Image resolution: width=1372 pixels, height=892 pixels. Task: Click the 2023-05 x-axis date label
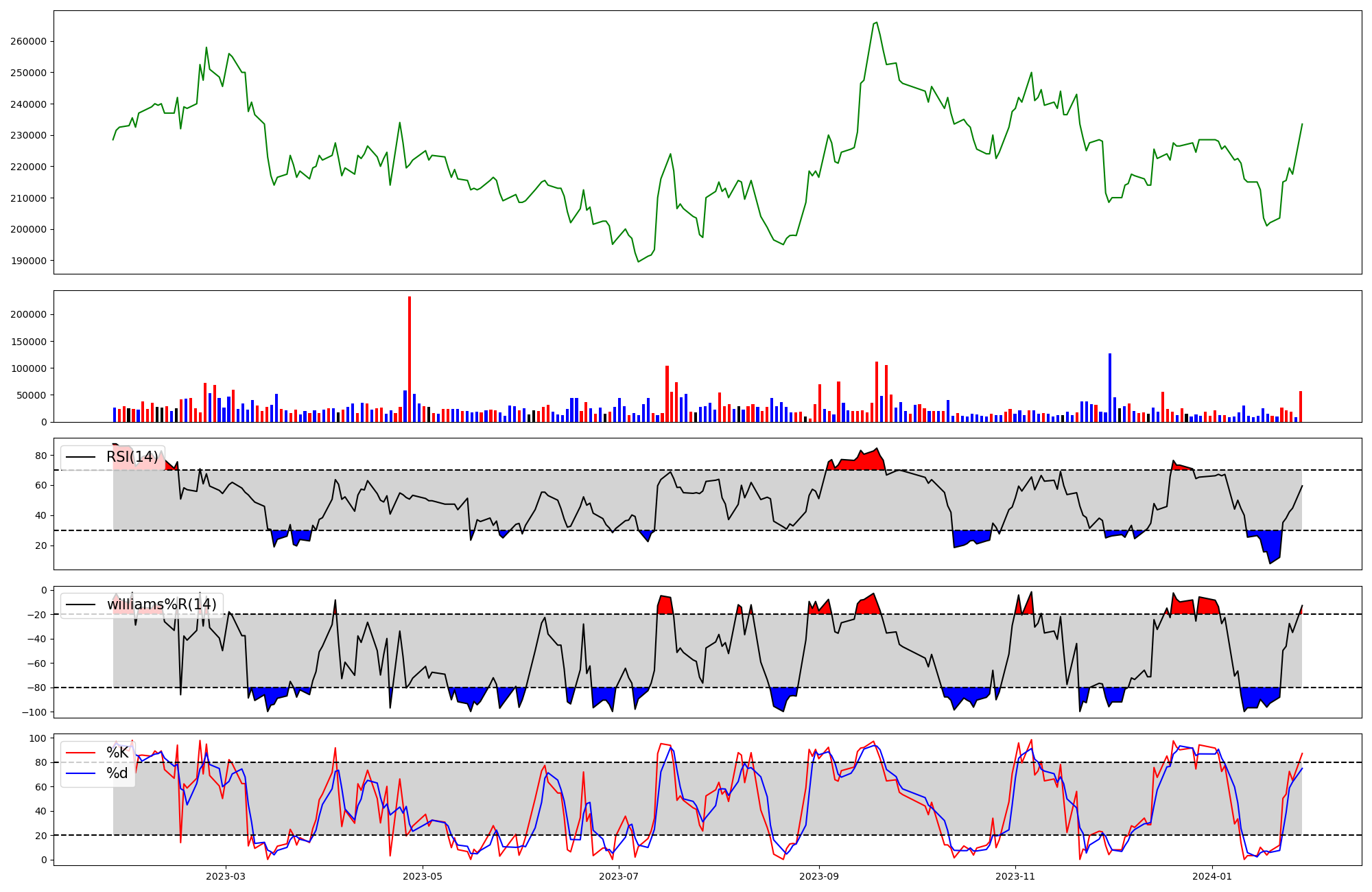pyautogui.click(x=423, y=876)
